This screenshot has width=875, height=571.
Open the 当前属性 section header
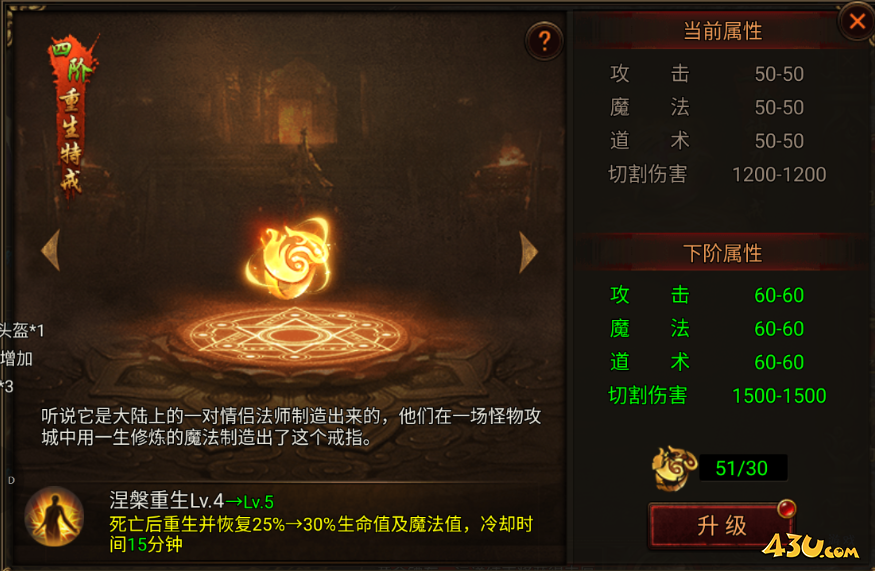point(722,31)
